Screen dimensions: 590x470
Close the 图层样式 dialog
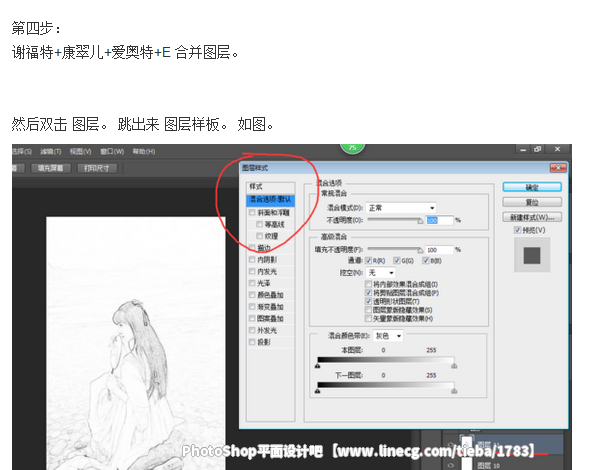click(558, 168)
